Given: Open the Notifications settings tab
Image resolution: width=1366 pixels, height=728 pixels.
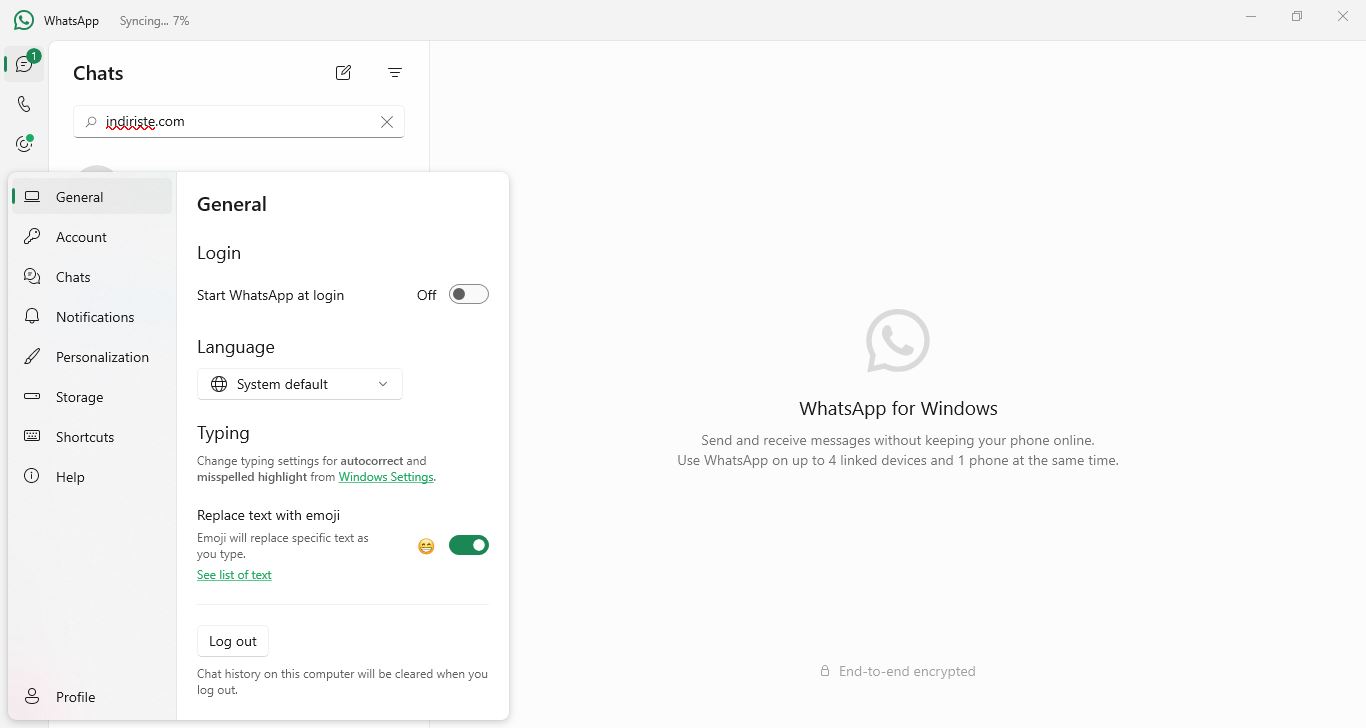Looking at the screenshot, I should pos(92,317).
